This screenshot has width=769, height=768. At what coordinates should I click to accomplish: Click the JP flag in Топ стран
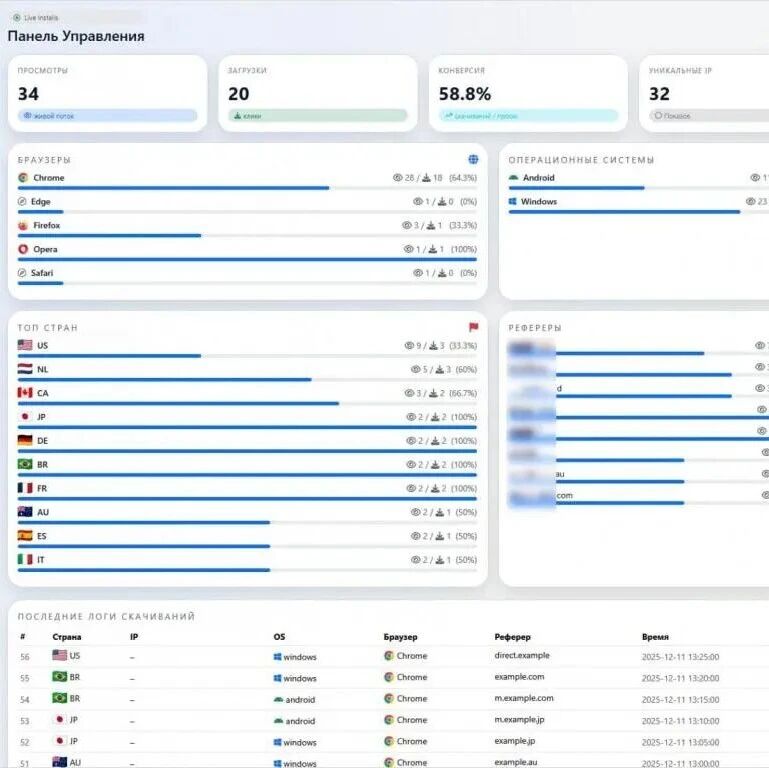tap(25, 416)
